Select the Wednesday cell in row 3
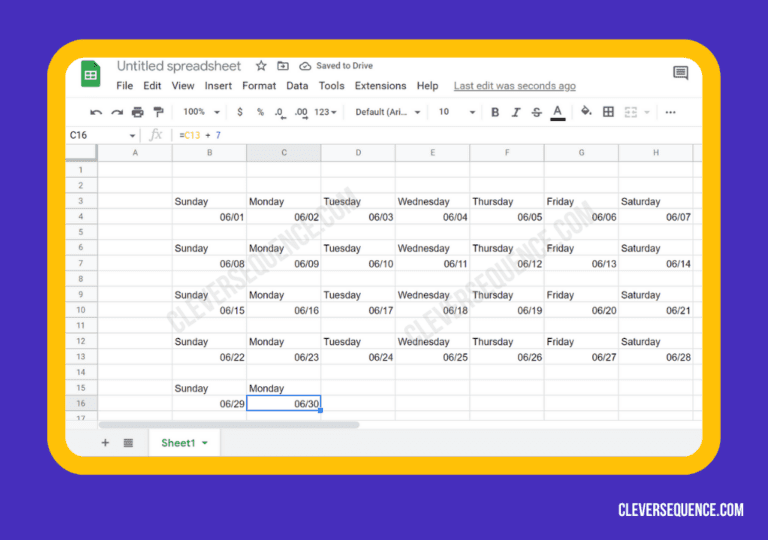The image size is (768, 540). 432,201
